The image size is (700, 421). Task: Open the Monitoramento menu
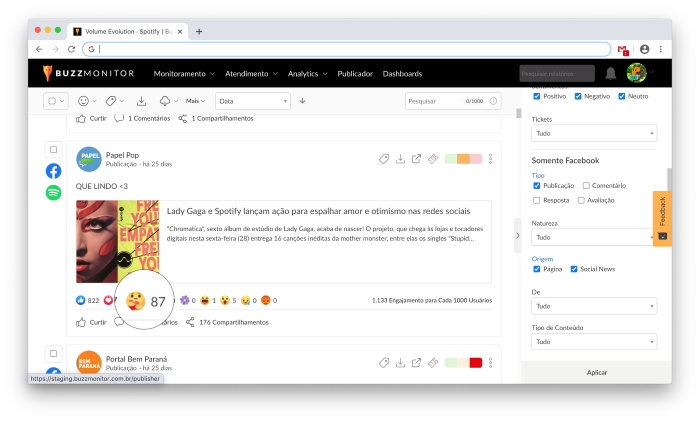pyautogui.click(x=184, y=73)
